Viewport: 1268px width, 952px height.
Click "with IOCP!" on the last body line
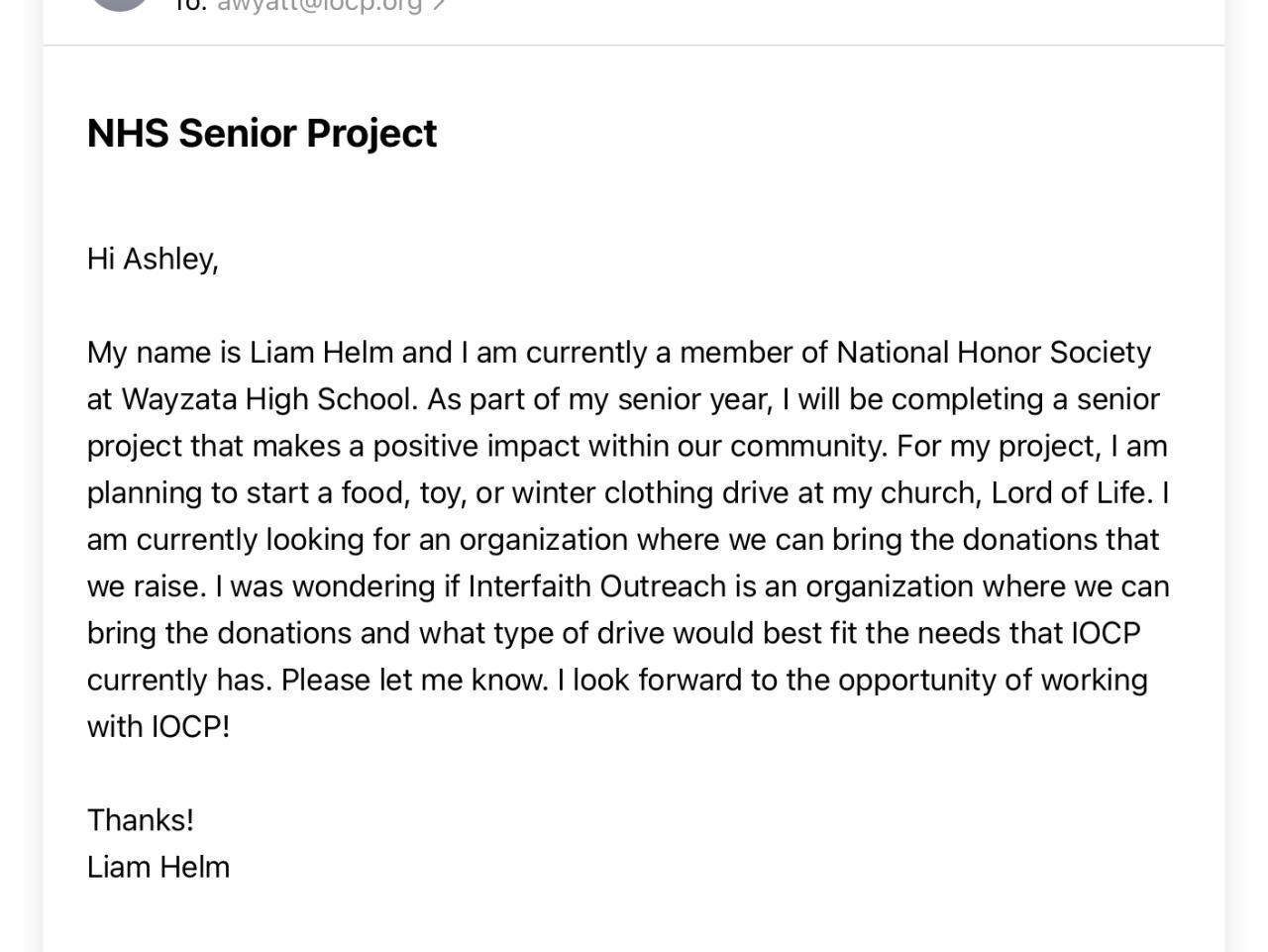pyautogui.click(x=158, y=726)
